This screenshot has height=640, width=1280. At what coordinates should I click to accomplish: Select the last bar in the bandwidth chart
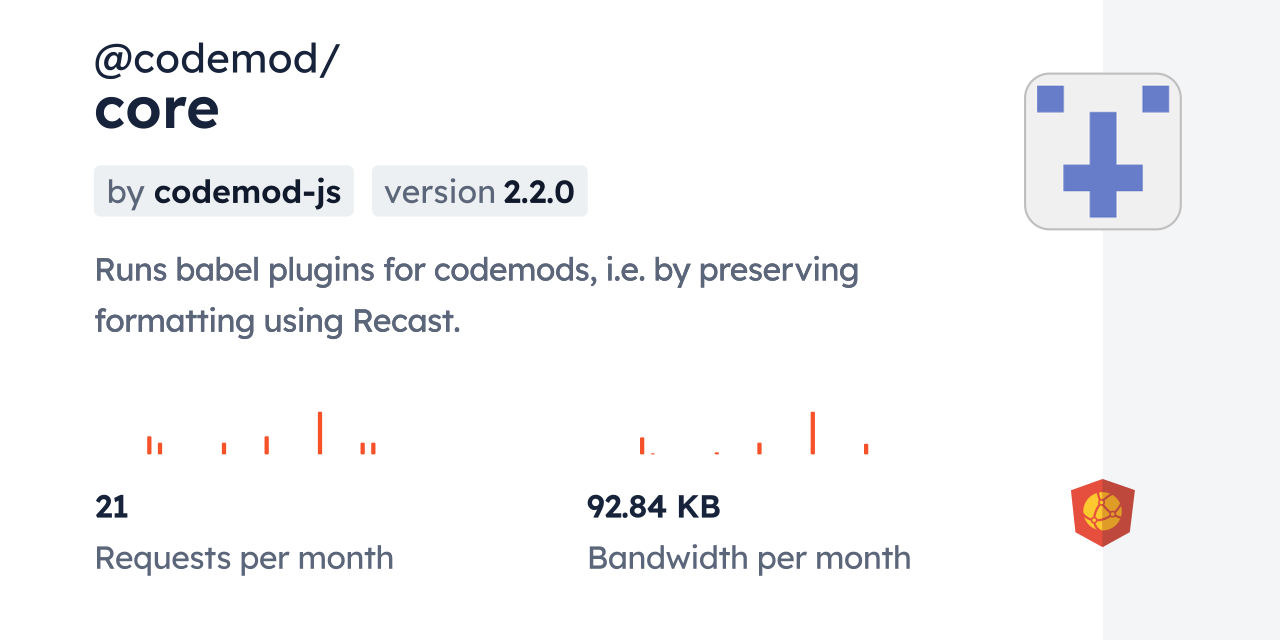pyautogui.click(x=866, y=449)
